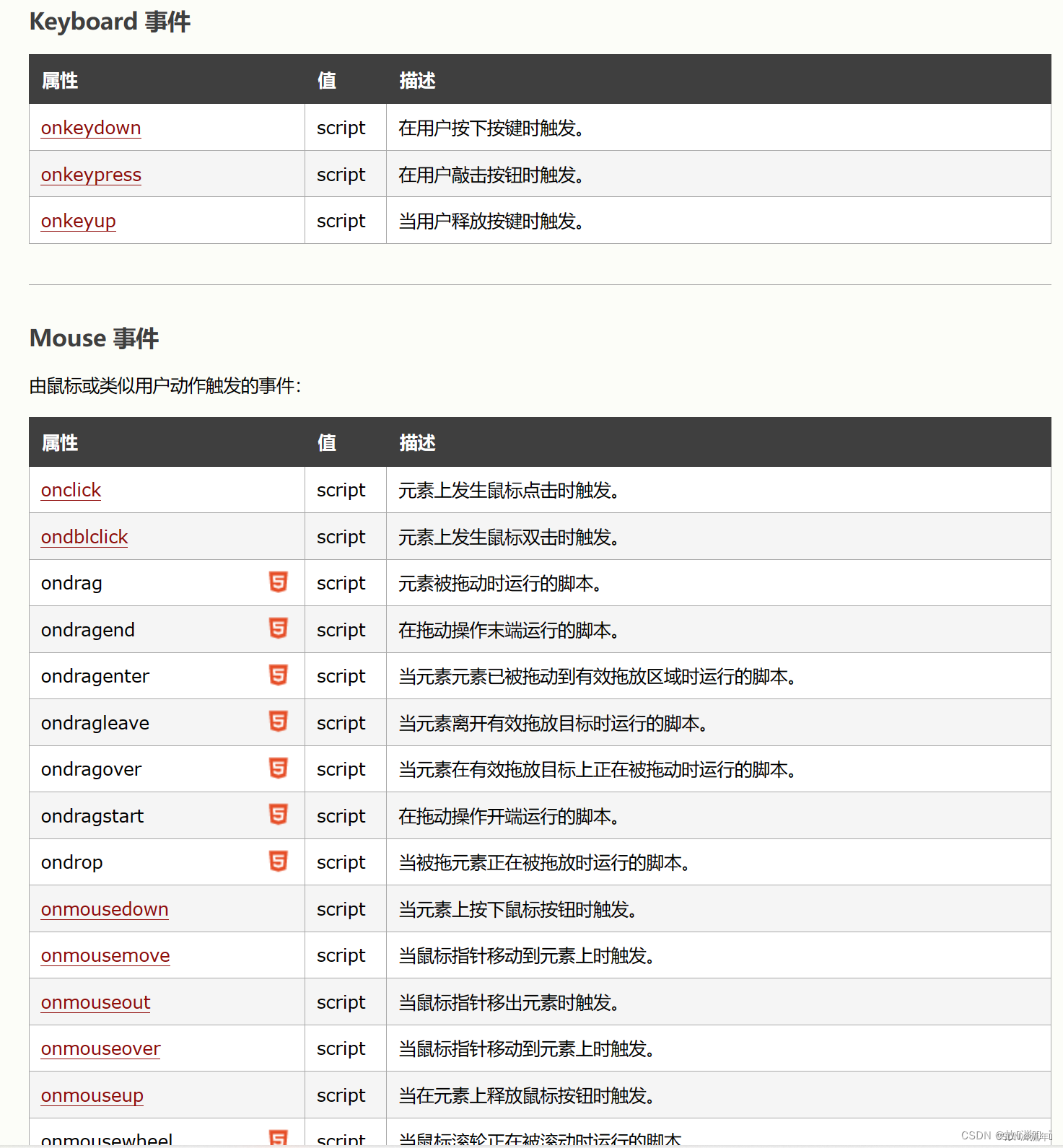Click description 当用户释放按键时触发

(491, 221)
